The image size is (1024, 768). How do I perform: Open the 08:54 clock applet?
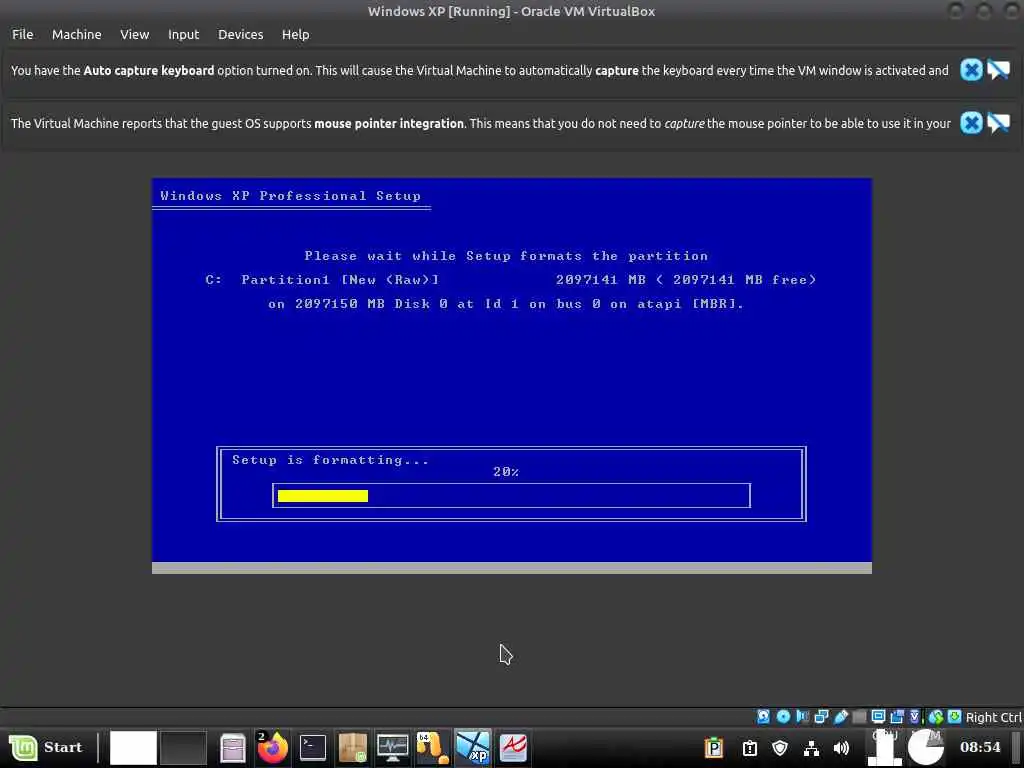coord(980,747)
